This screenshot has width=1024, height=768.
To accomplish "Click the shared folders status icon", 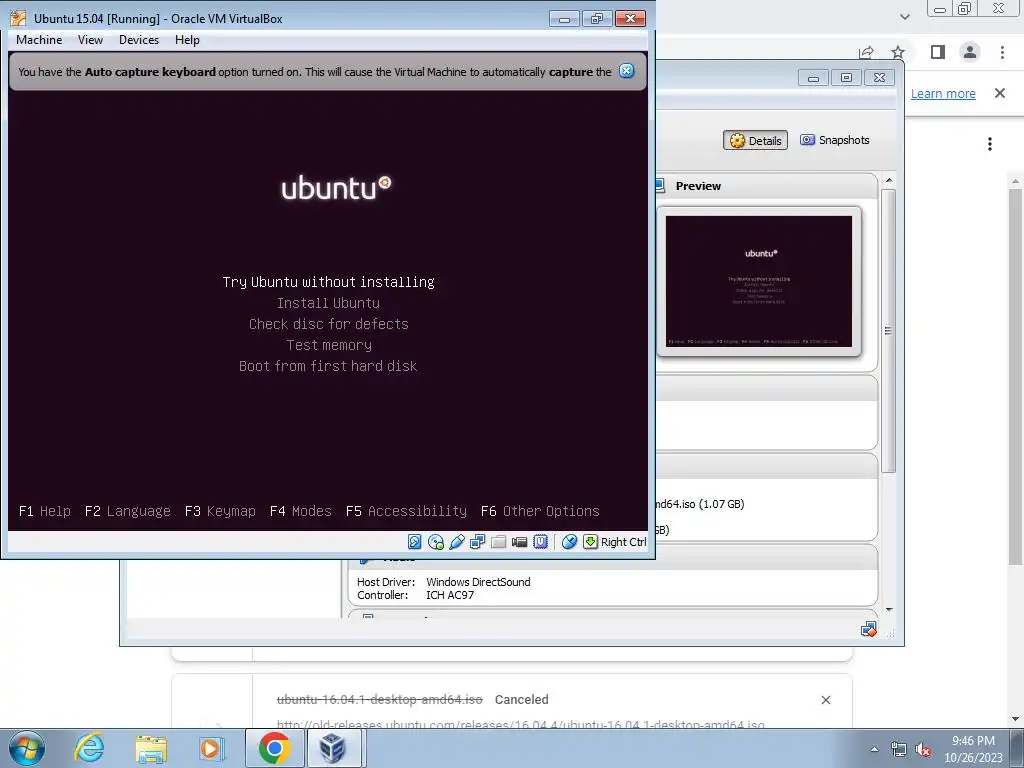I will (498, 541).
